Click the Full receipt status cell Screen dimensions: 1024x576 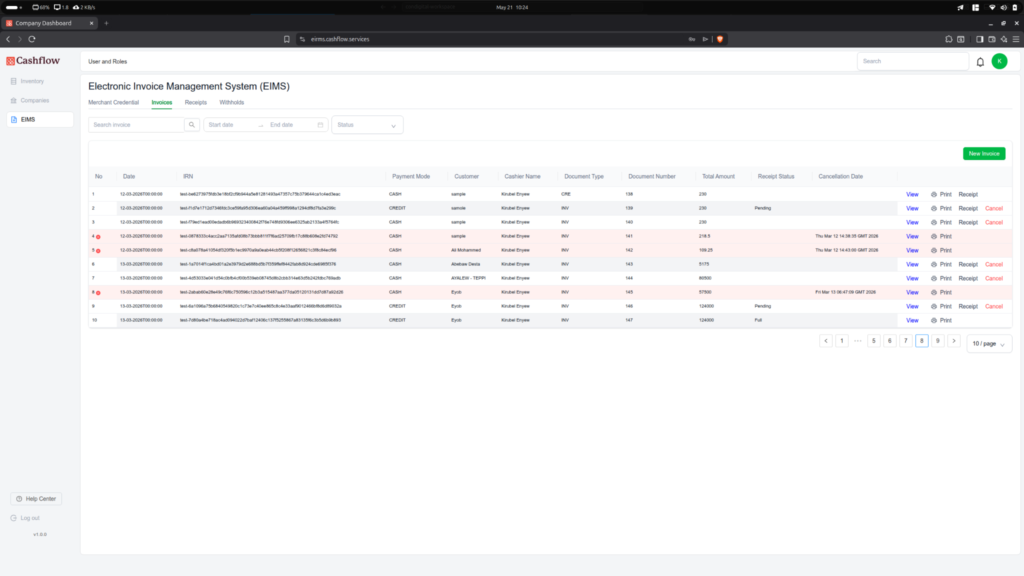[x=758, y=321]
